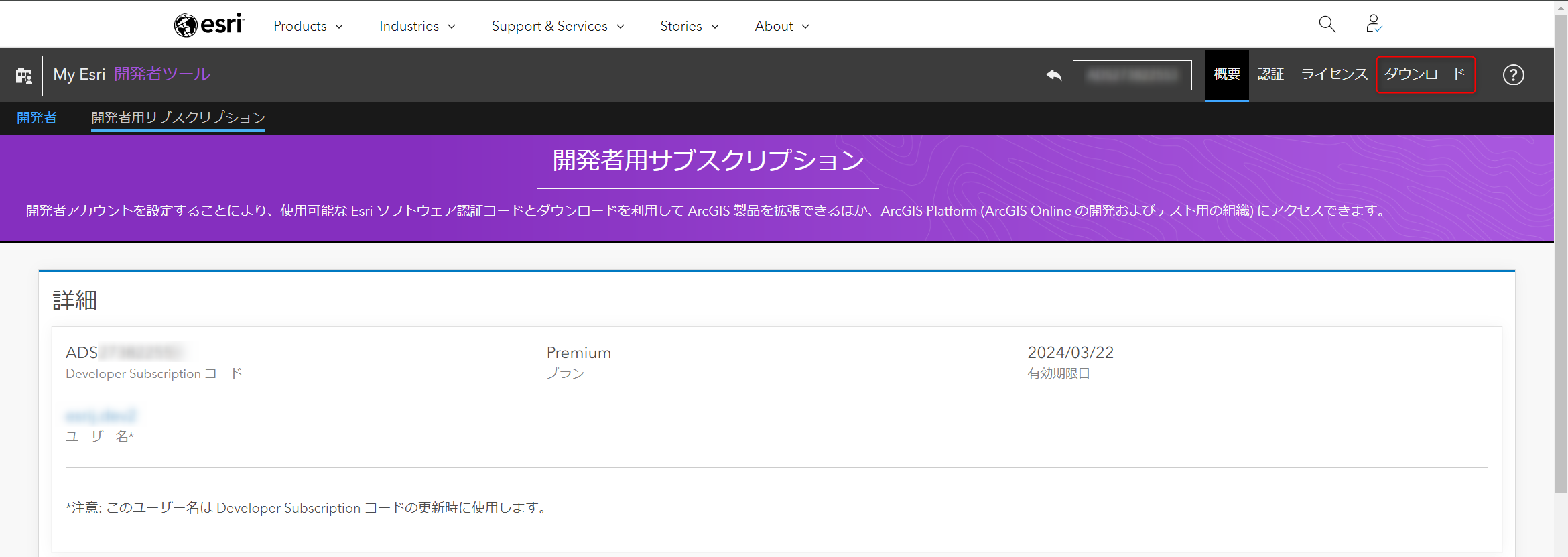Click the 開発者ツール purple link
The image size is (1568, 557).
(x=162, y=74)
